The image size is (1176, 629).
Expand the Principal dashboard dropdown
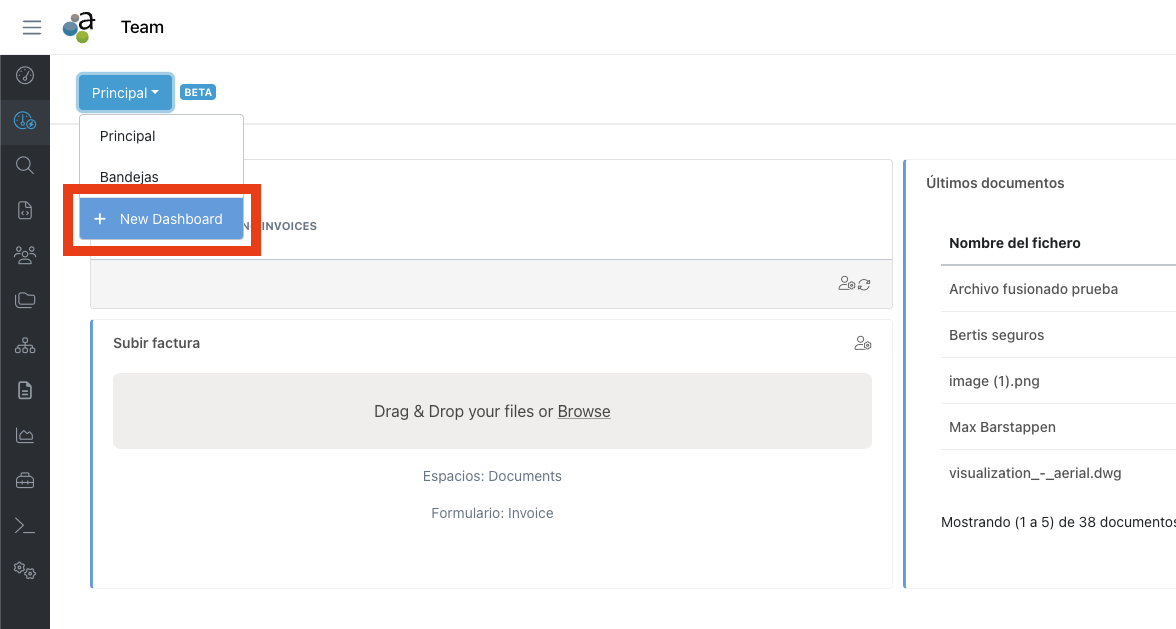click(125, 93)
